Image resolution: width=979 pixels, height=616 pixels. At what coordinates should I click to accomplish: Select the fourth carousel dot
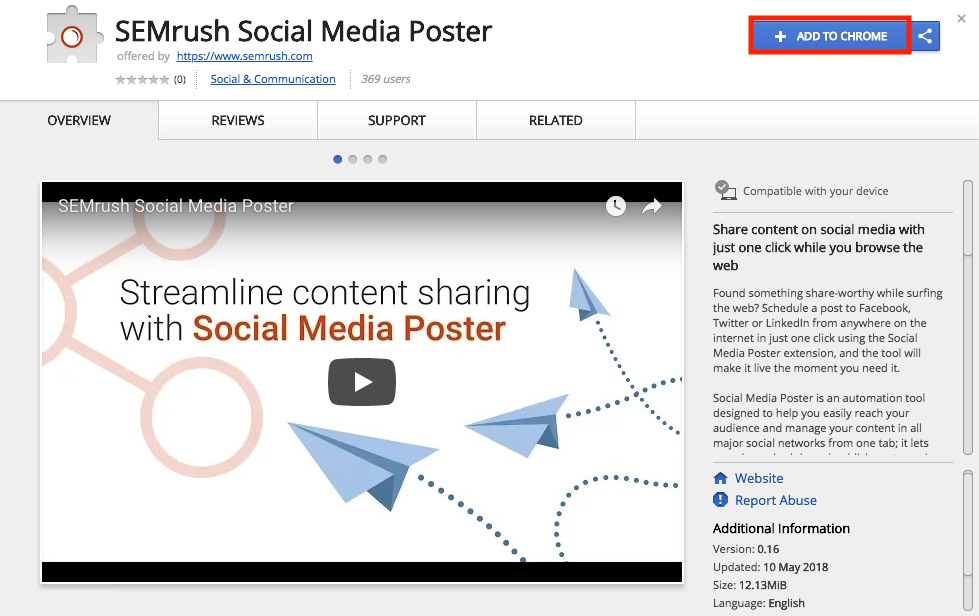383,159
